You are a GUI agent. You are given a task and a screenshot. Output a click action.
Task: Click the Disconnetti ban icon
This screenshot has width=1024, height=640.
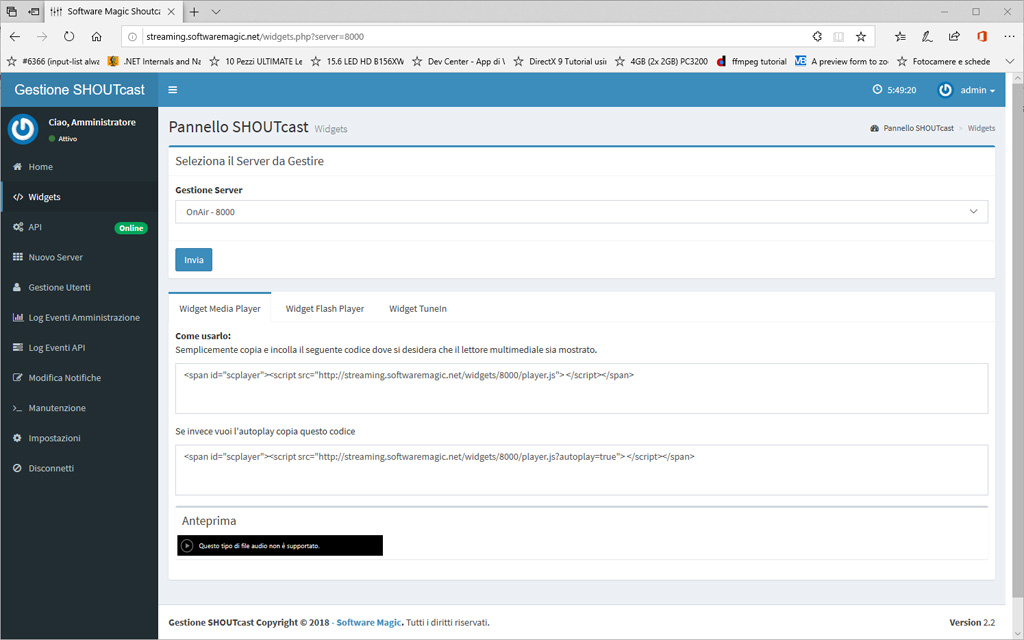tap(18, 468)
